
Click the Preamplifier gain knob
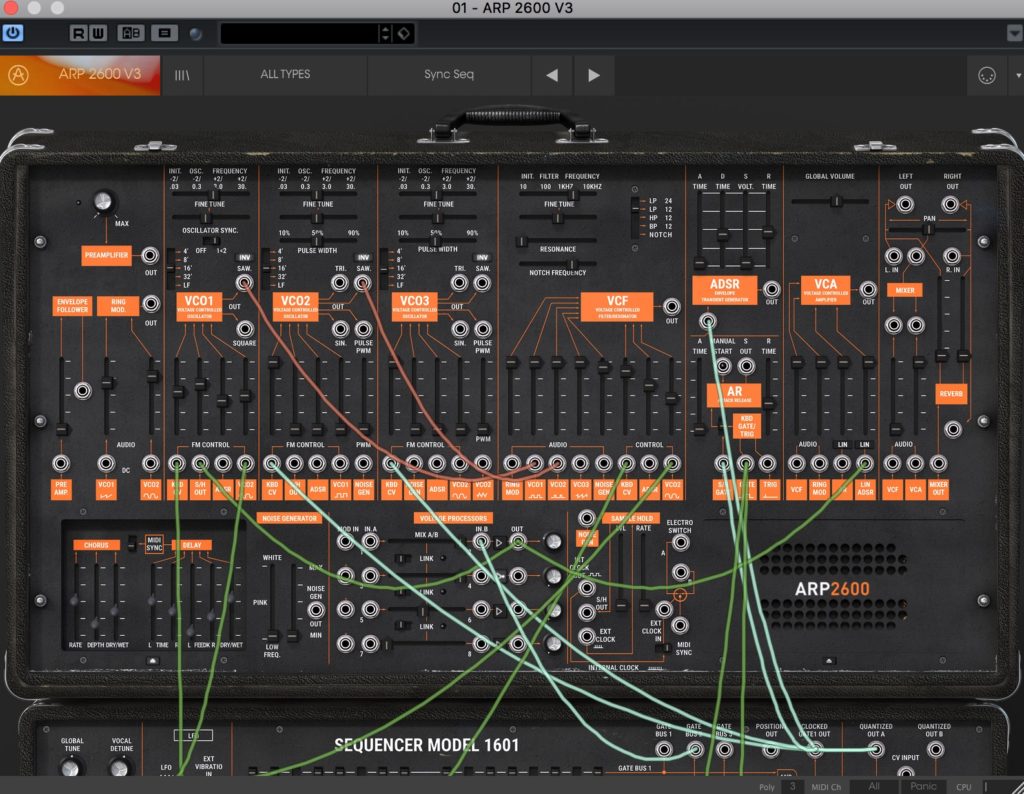[x=103, y=201]
